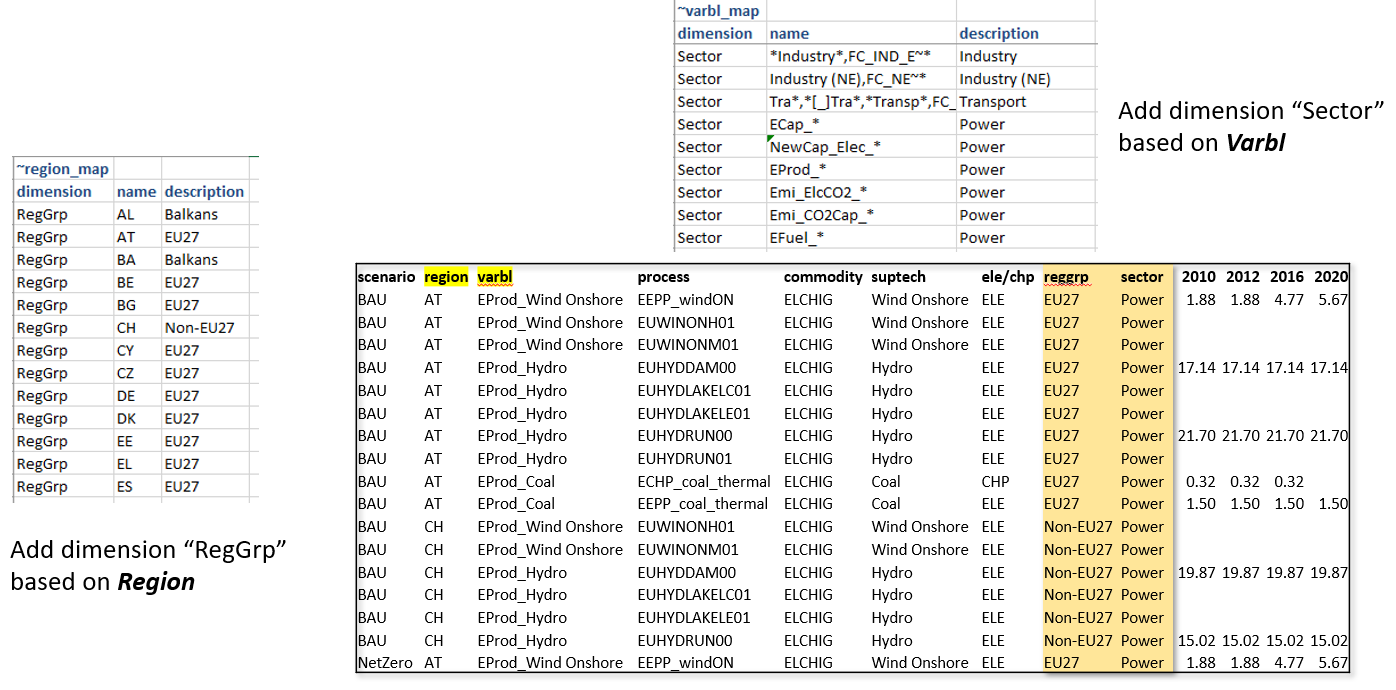The width and height of the screenshot is (1396, 690).
Task: Select the ~region_map title cell
Action: [x=63, y=169]
